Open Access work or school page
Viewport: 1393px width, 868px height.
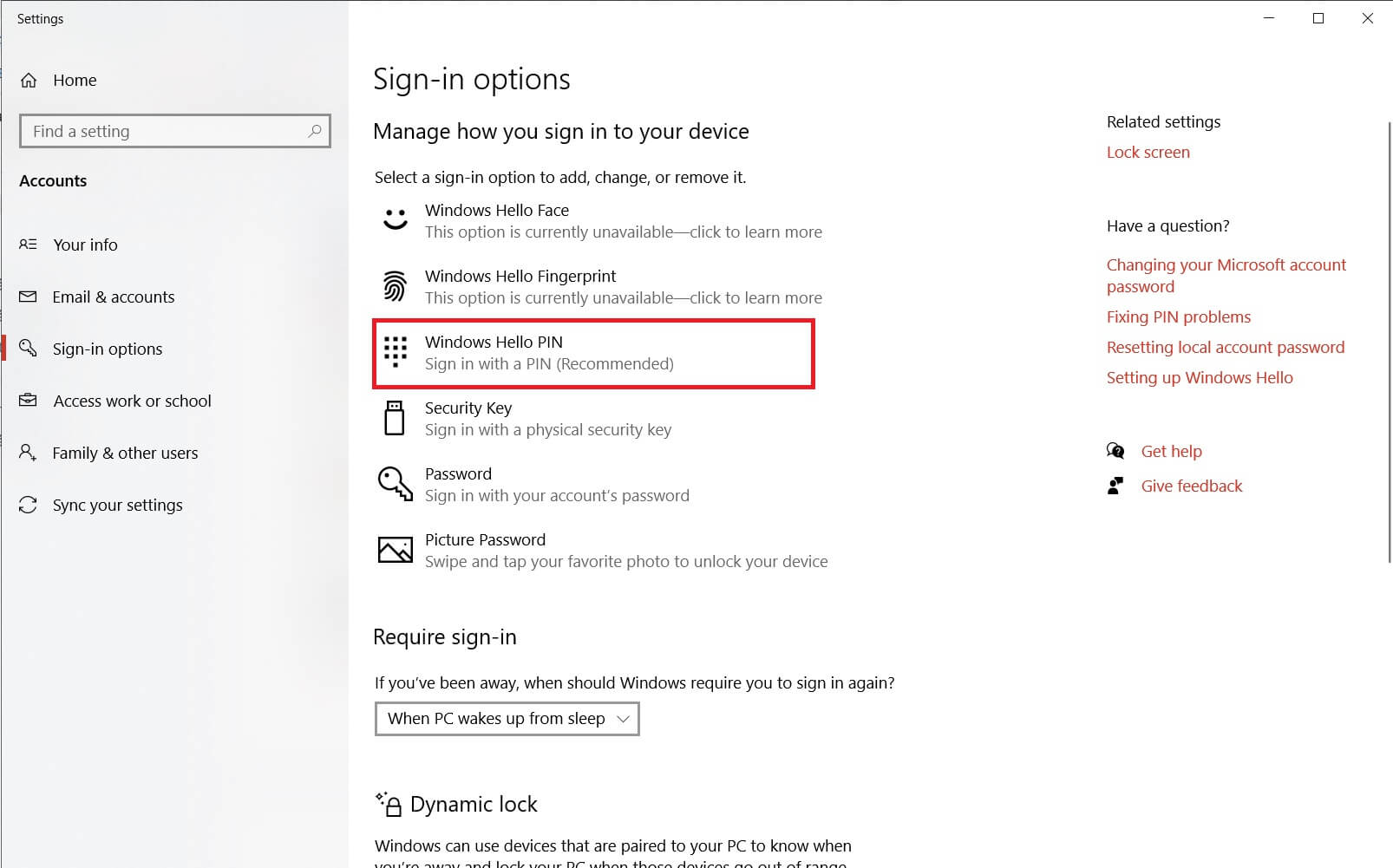(133, 401)
